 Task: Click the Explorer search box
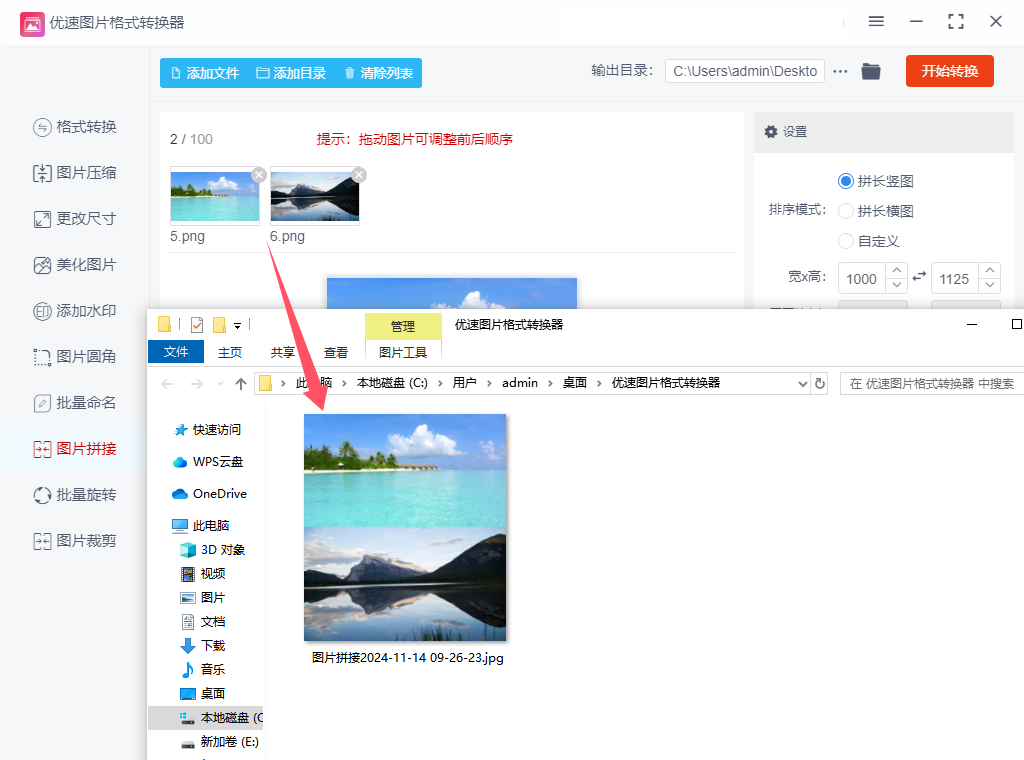tap(932, 384)
